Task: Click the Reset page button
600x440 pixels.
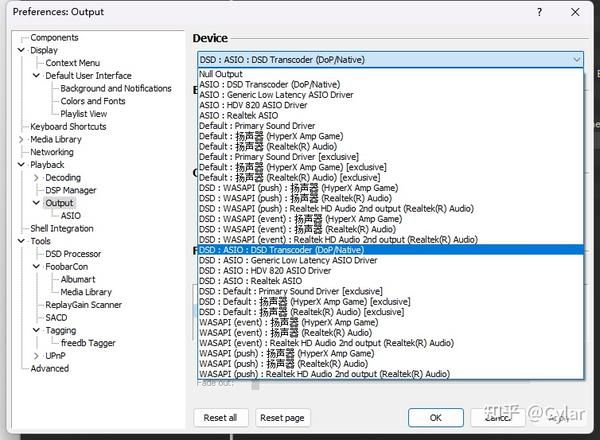Action: [x=282, y=418]
